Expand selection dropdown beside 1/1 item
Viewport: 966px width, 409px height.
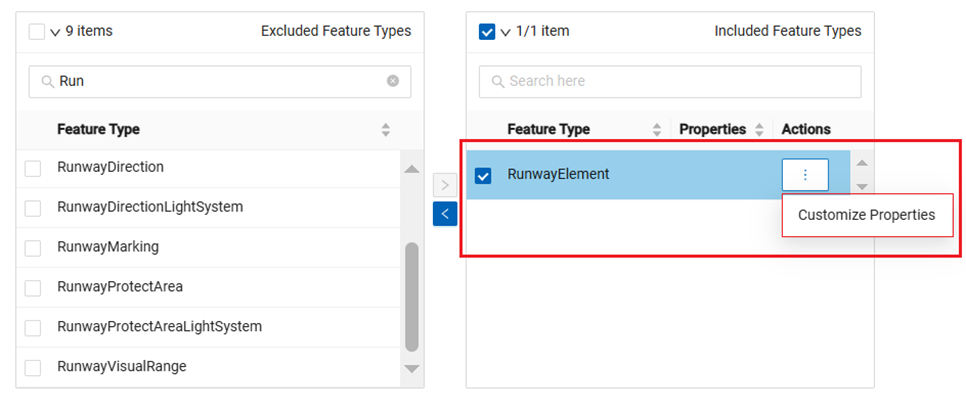click(505, 33)
